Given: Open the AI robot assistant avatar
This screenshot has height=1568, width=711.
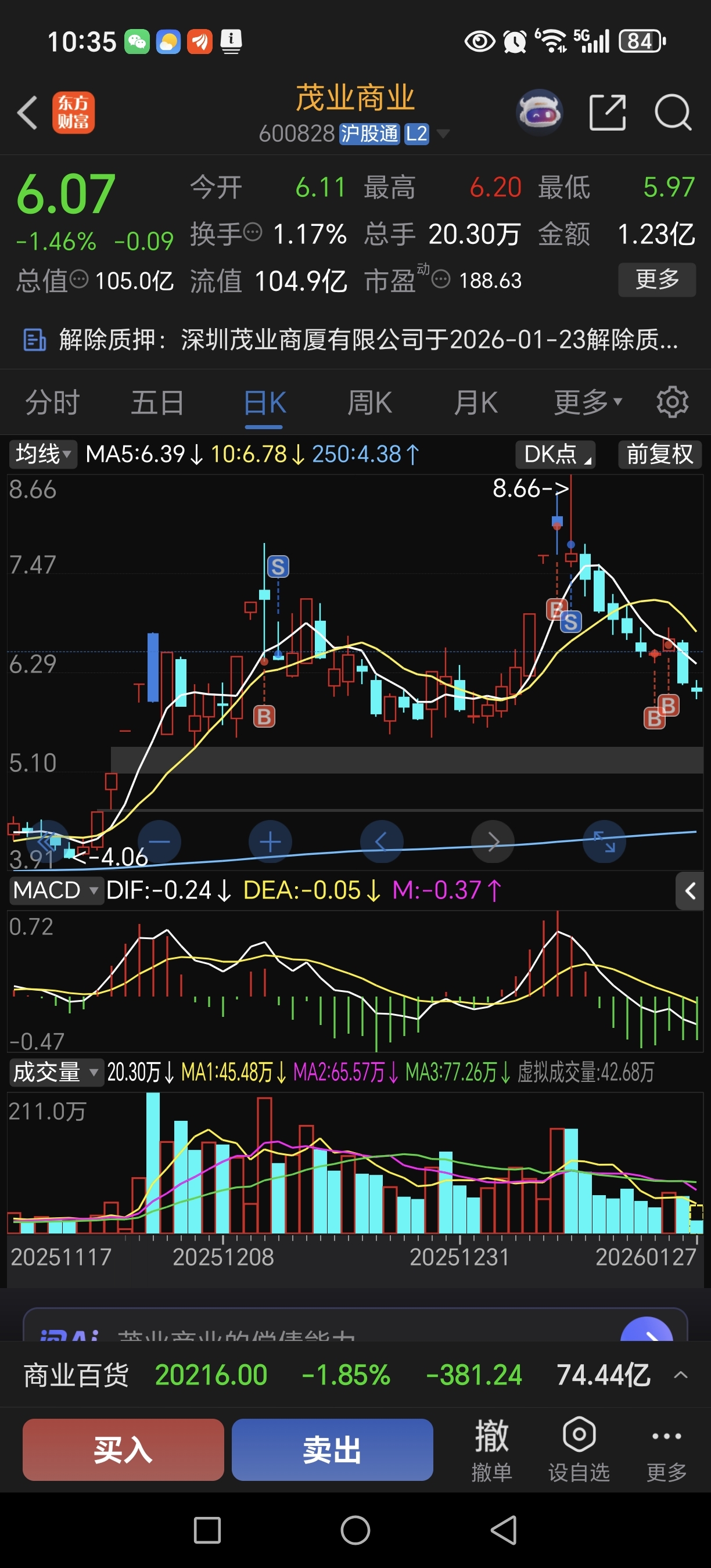Looking at the screenshot, I should [538, 113].
